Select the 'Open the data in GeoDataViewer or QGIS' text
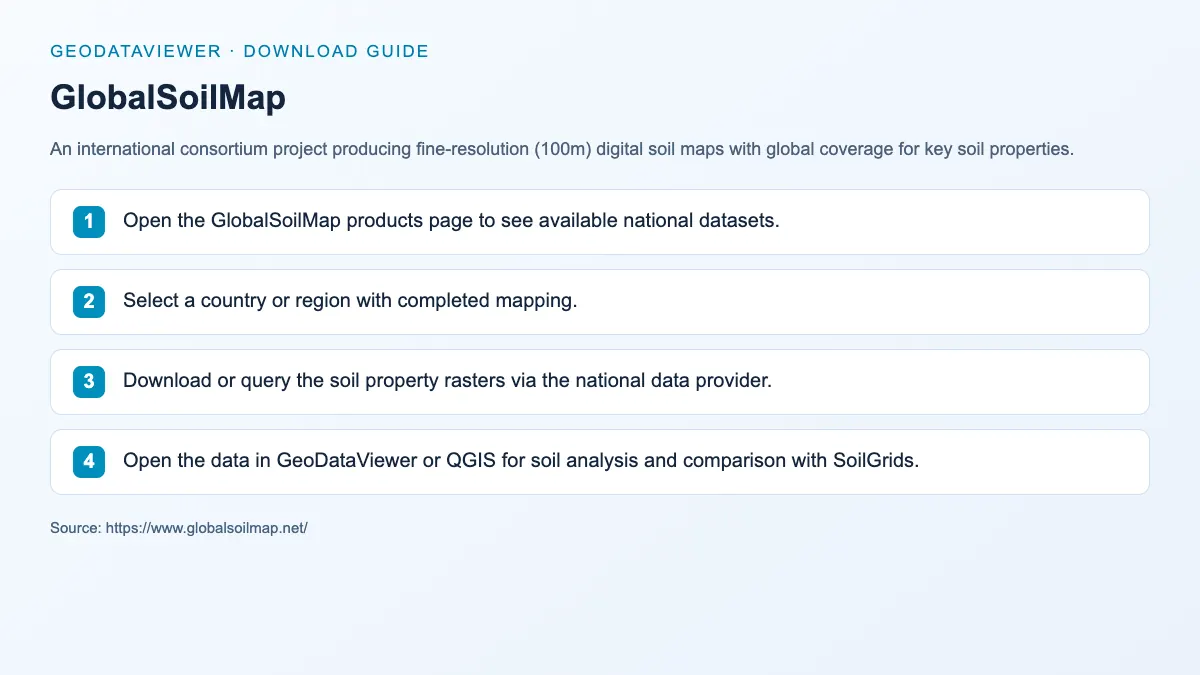This screenshot has height=675, width=1200. 521,461
